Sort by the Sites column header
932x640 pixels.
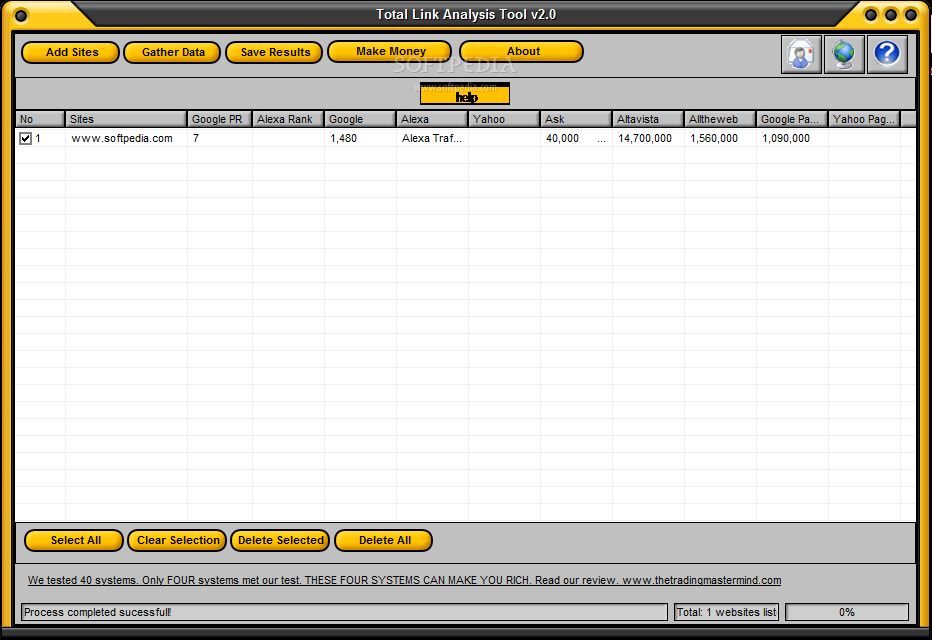126,119
